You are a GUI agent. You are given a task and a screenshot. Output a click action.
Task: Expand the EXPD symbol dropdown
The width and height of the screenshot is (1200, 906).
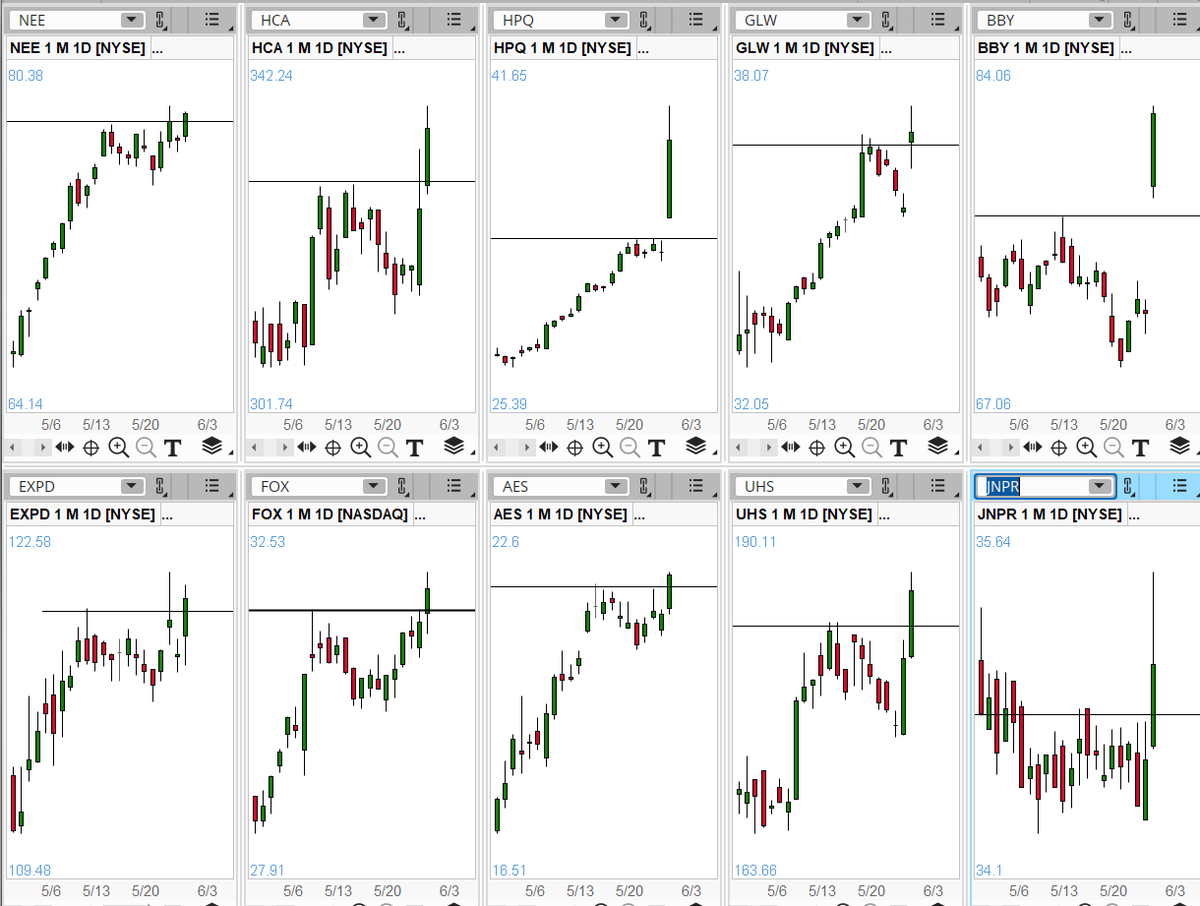click(x=132, y=487)
